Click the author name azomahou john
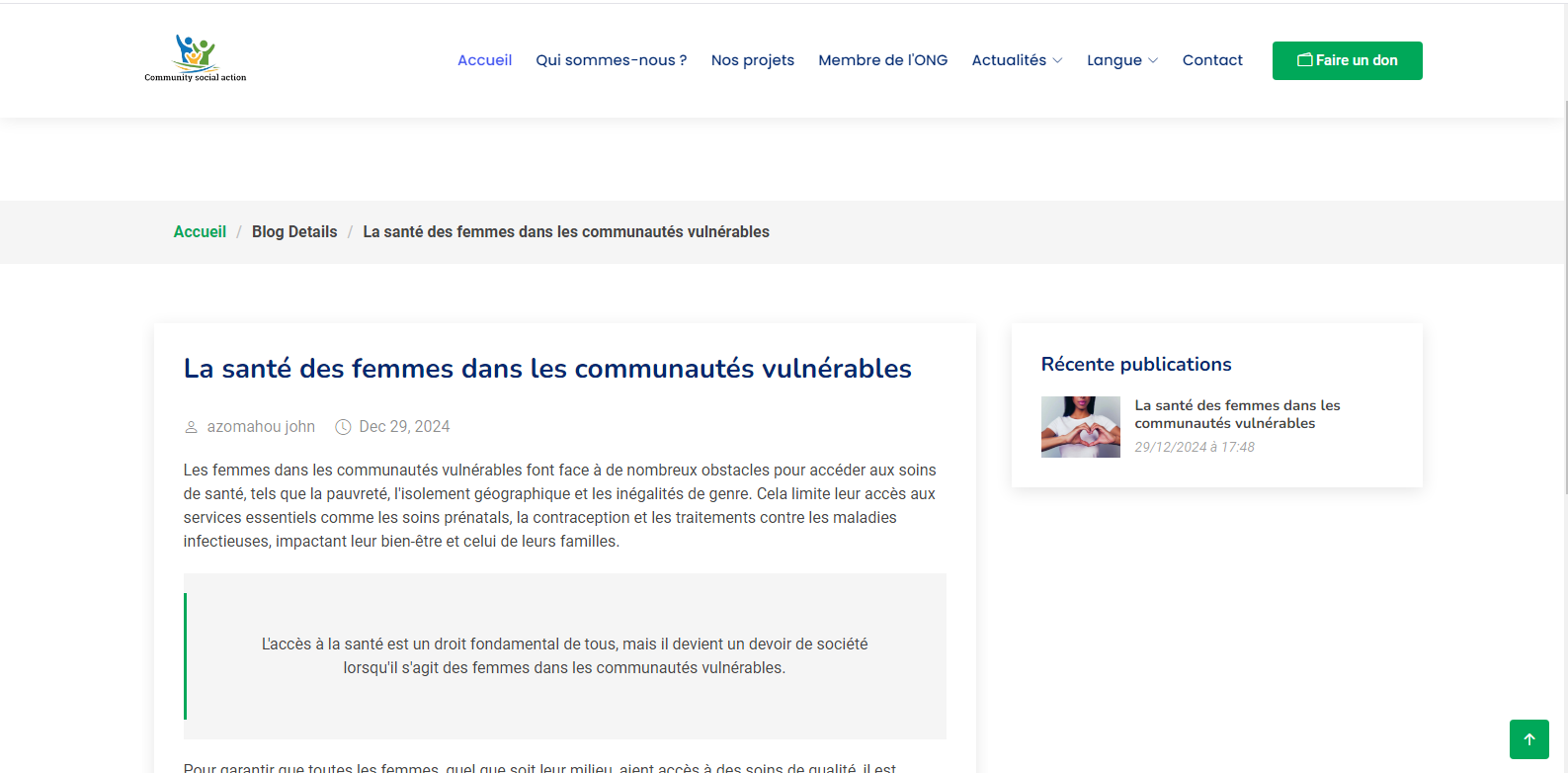 pyautogui.click(x=261, y=427)
